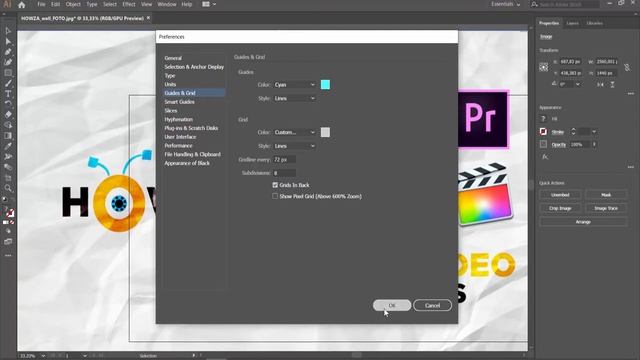This screenshot has height=360, width=640.
Task: Click the Unembed quick action button
Action: (x=560, y=195)
